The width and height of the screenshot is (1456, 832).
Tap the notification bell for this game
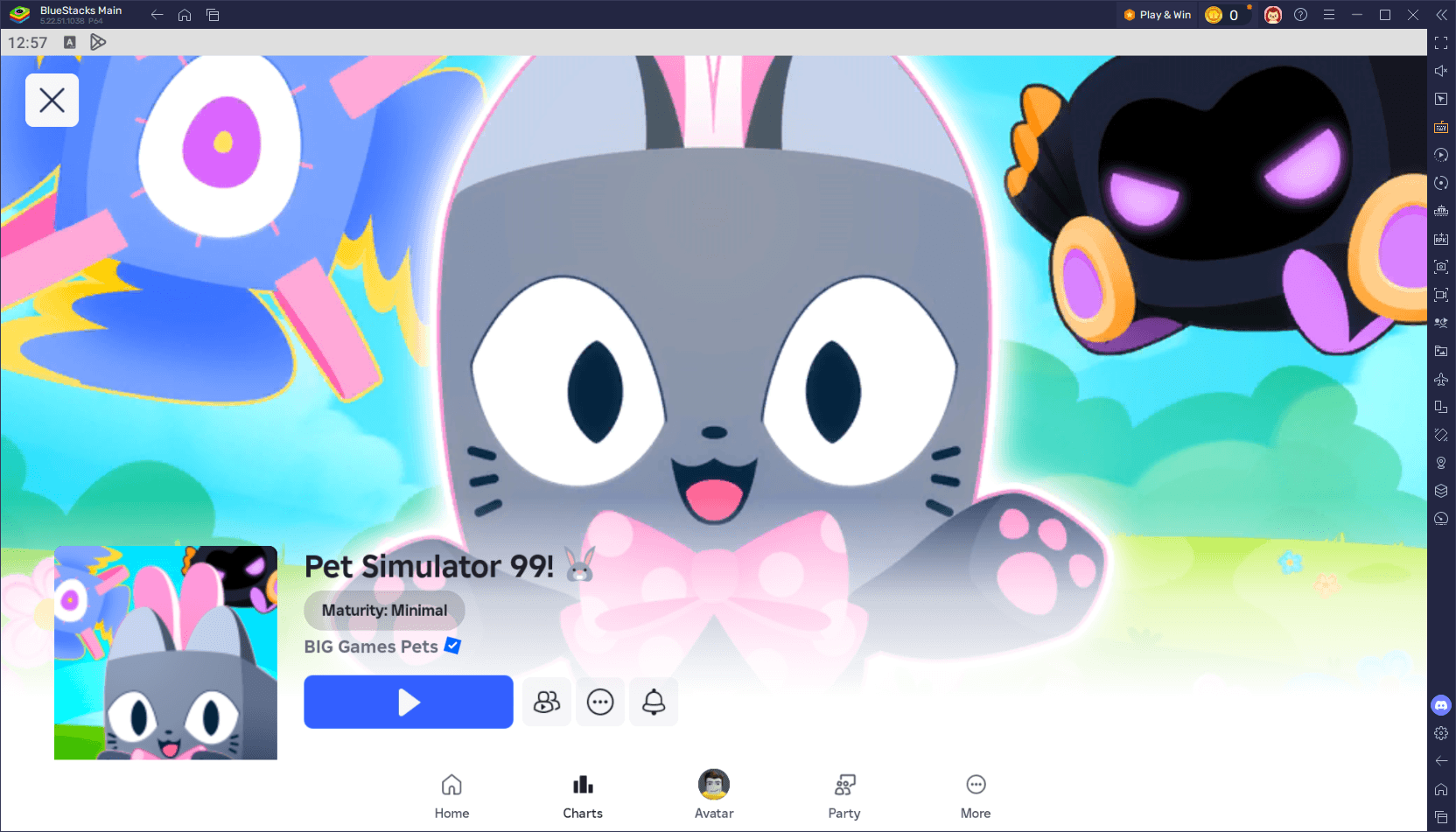(x=654, y=702)
